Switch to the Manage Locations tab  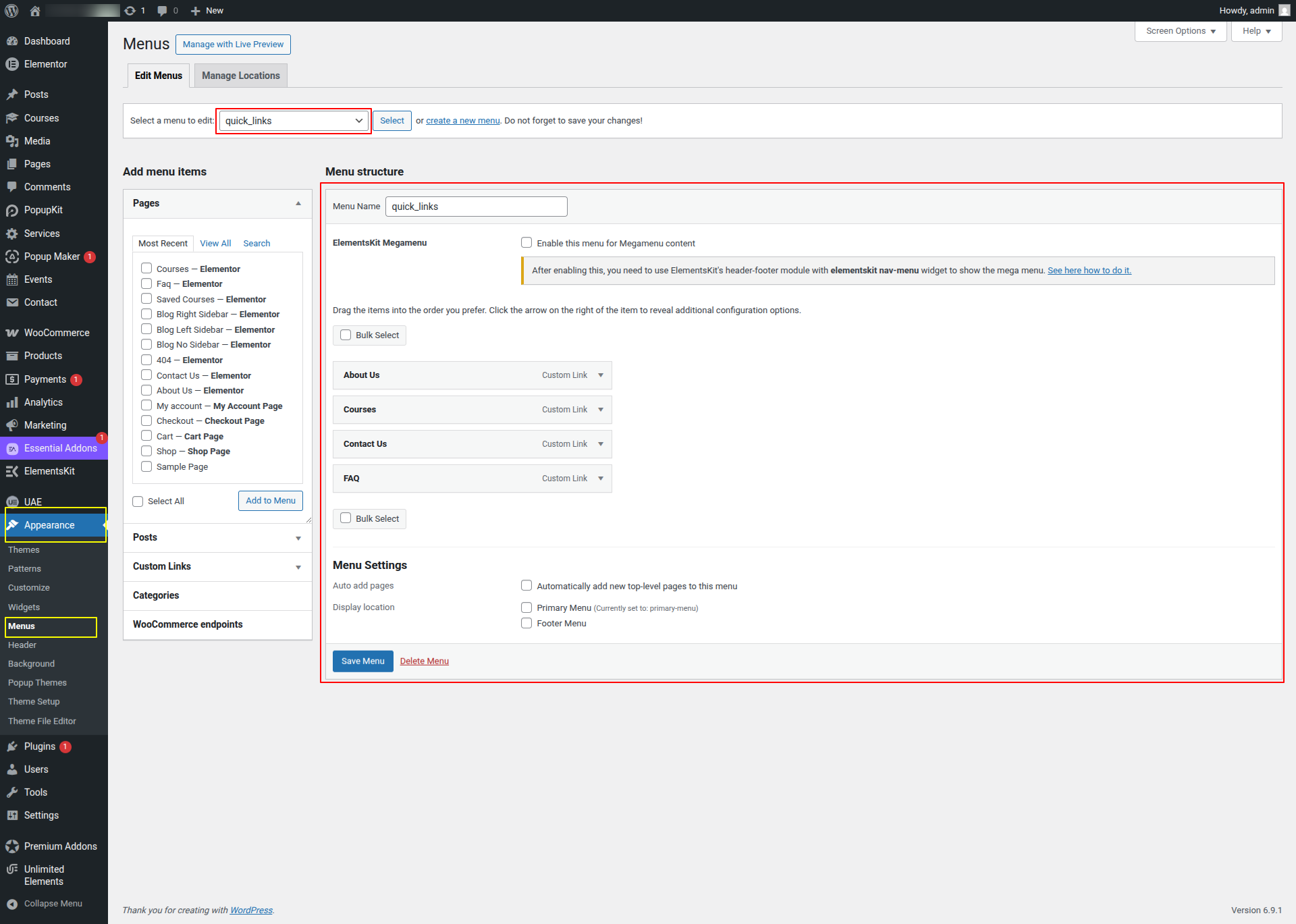click(x=240, y=76)
